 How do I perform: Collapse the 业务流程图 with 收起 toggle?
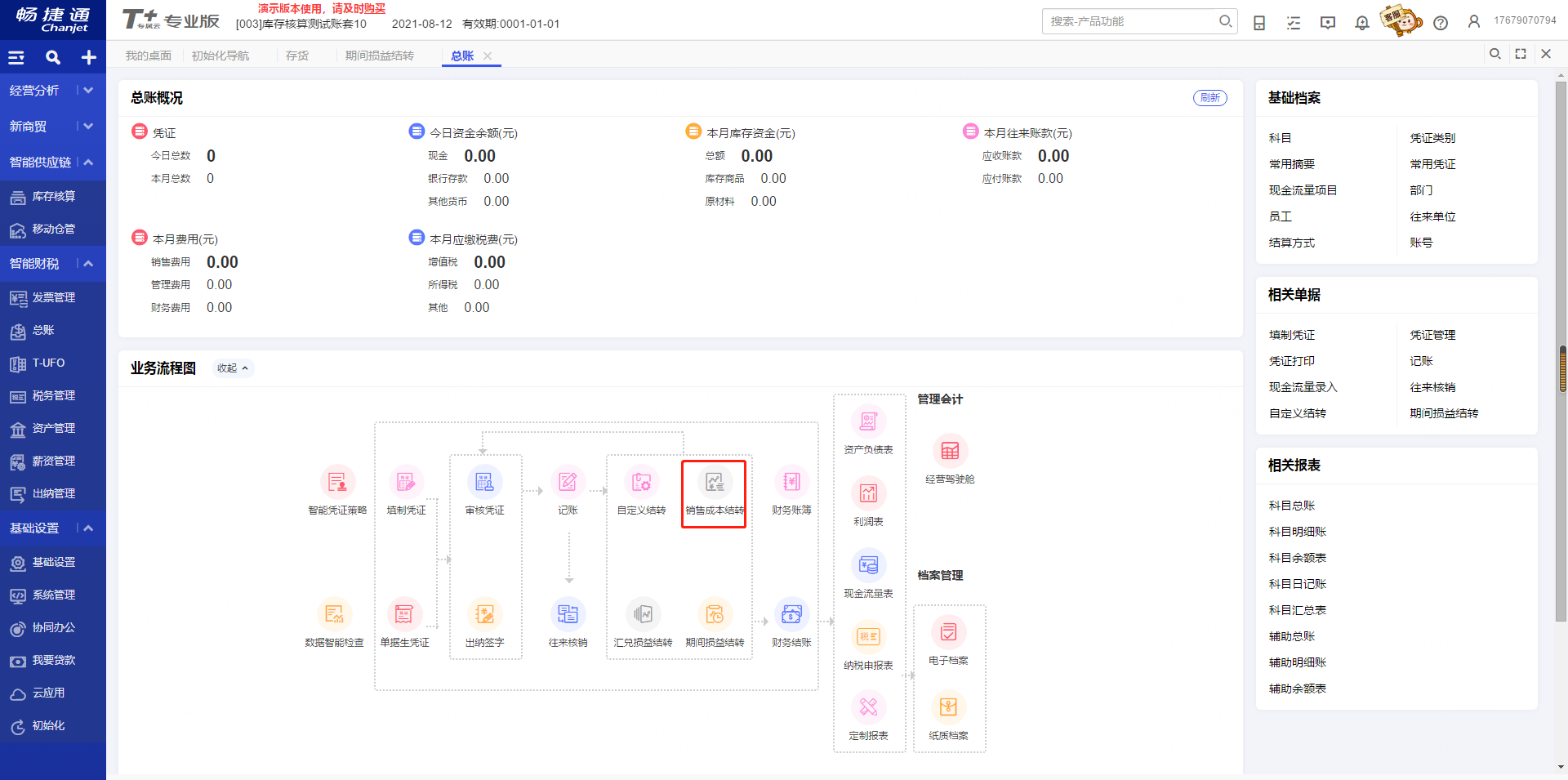(233, 368)
